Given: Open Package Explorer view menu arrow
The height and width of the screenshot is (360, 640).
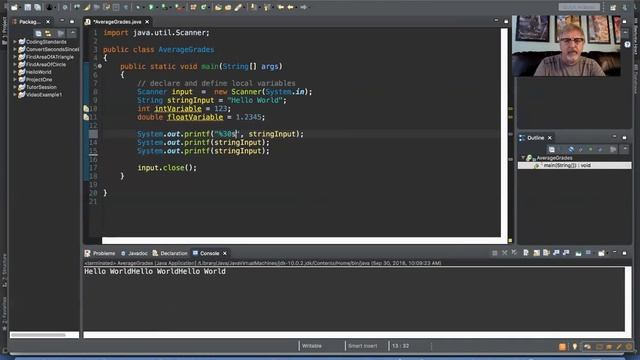Looking at the screenshot, I should pos(72,33).
